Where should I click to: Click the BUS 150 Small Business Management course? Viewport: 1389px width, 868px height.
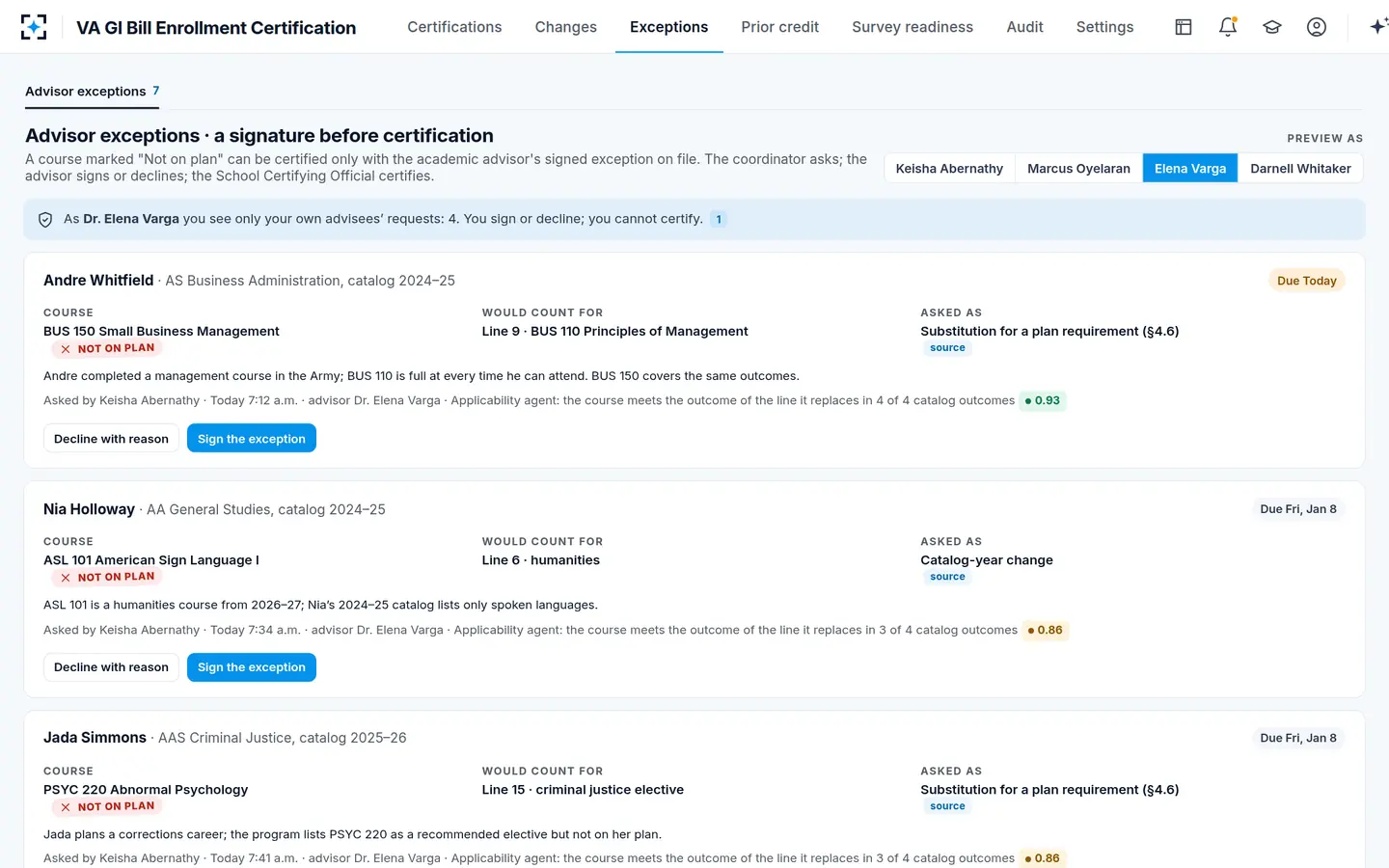coord(161,332)
